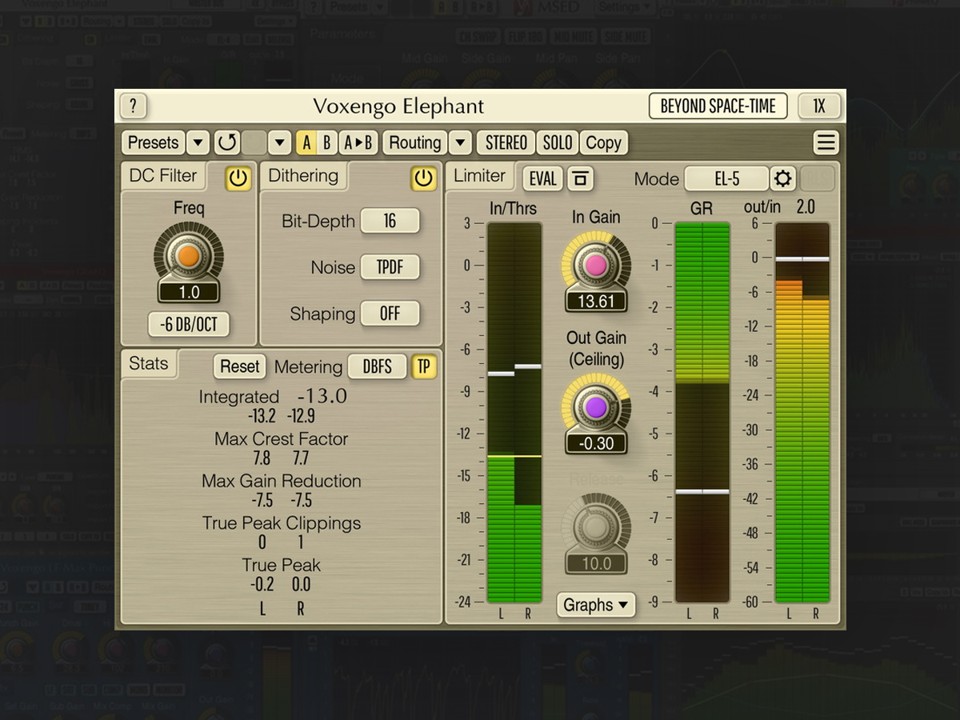Change the Shaping OFF selector
The image size is (960, 720).
(390, 313)
